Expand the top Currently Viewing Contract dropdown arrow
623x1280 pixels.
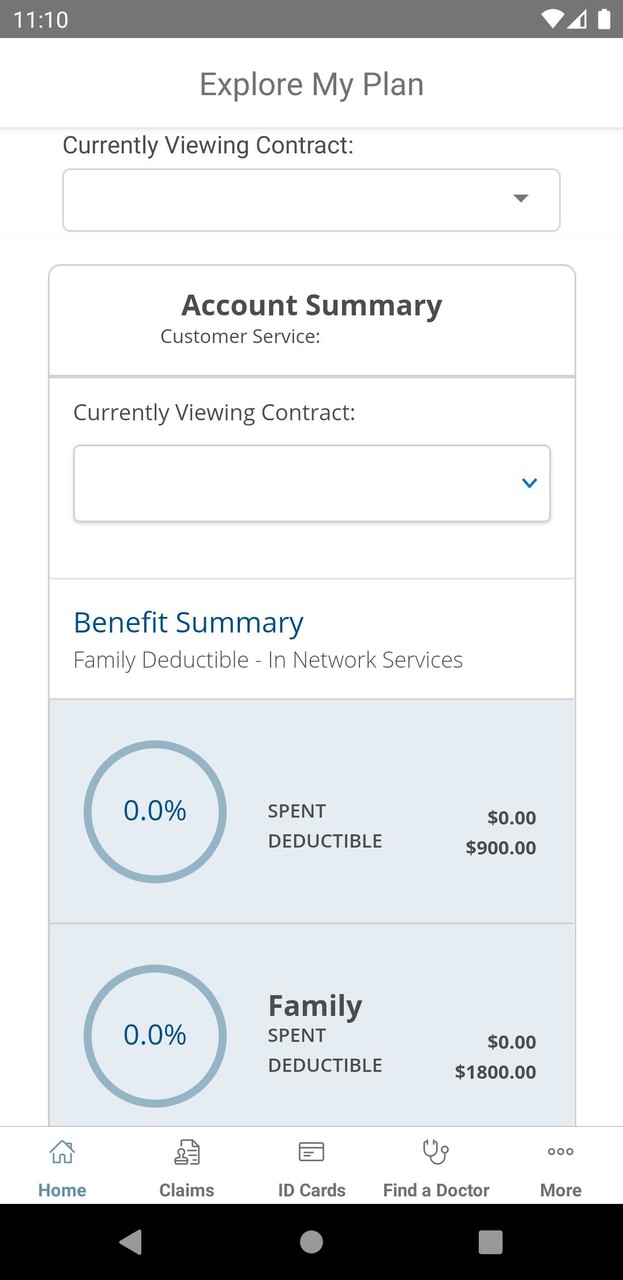pyautogui.click(x=520, y=198)
